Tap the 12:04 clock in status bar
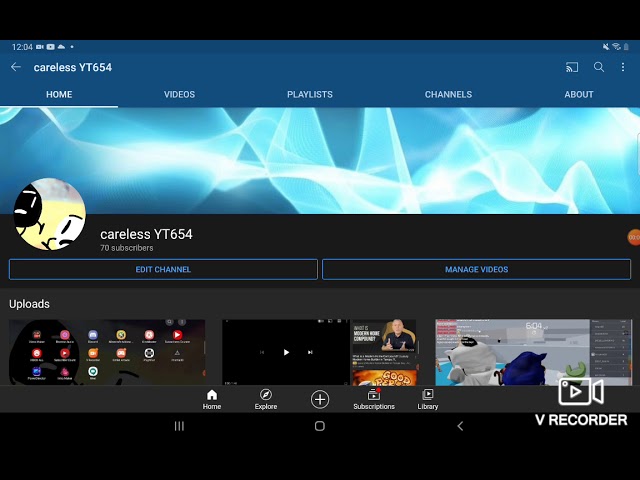The height and width of the screenshot is (480, 640). point(22,47)
